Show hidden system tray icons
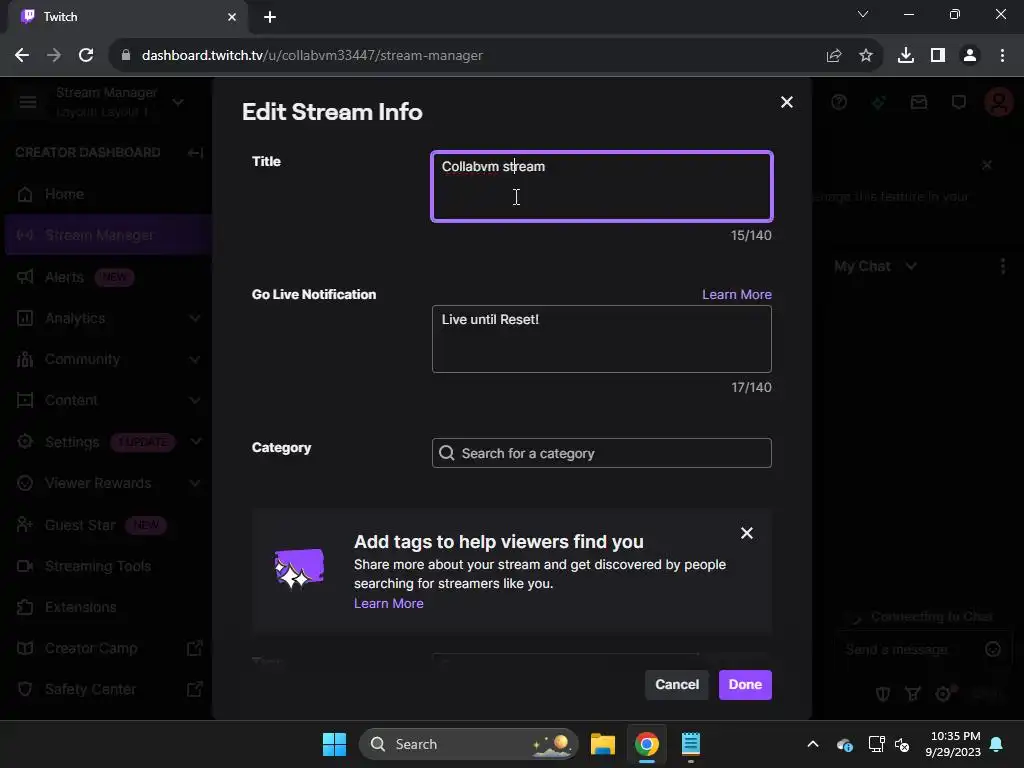1024x768 pixels. tap(813, 744)
